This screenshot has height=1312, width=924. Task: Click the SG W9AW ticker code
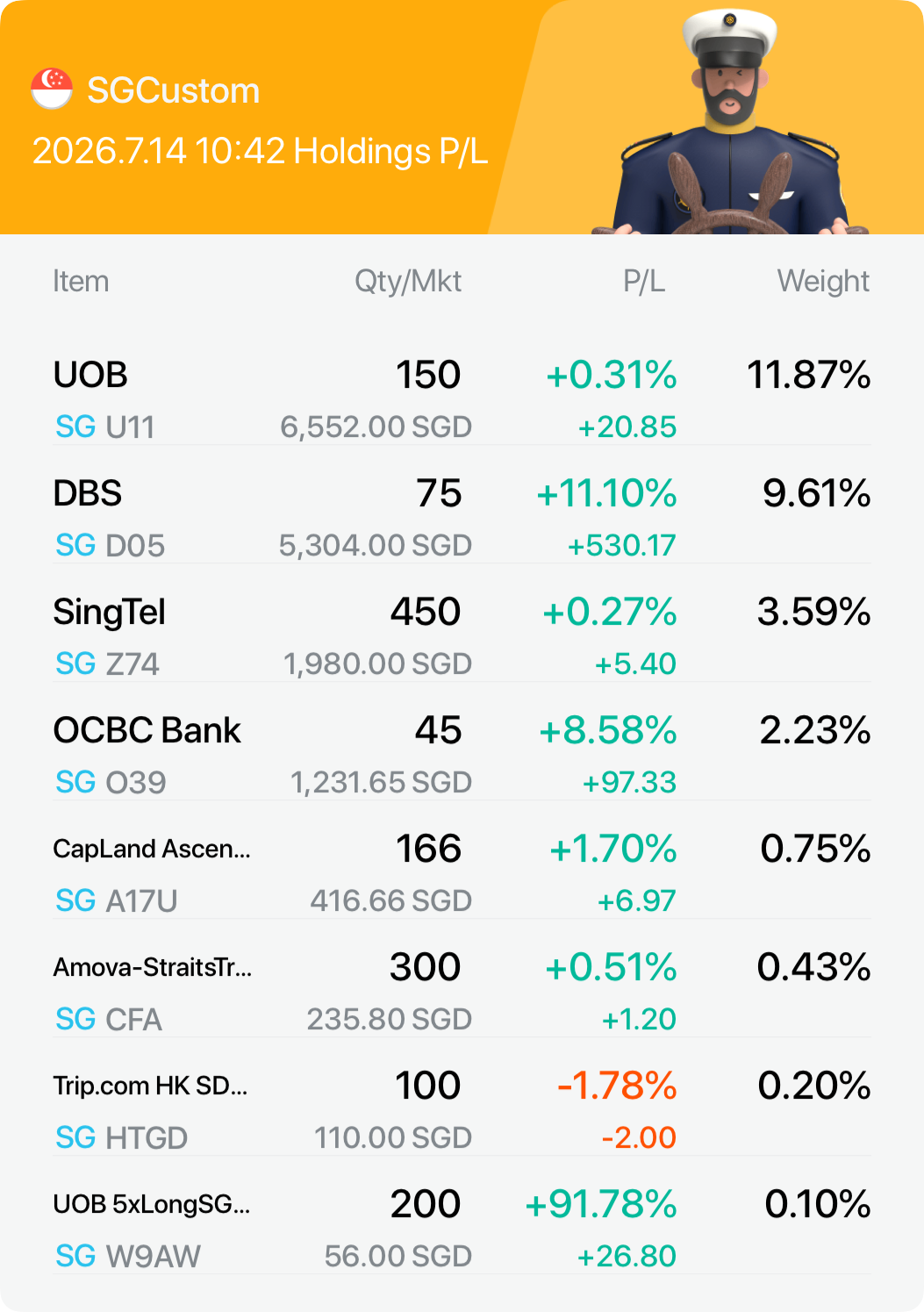[x=128, y=1256]
